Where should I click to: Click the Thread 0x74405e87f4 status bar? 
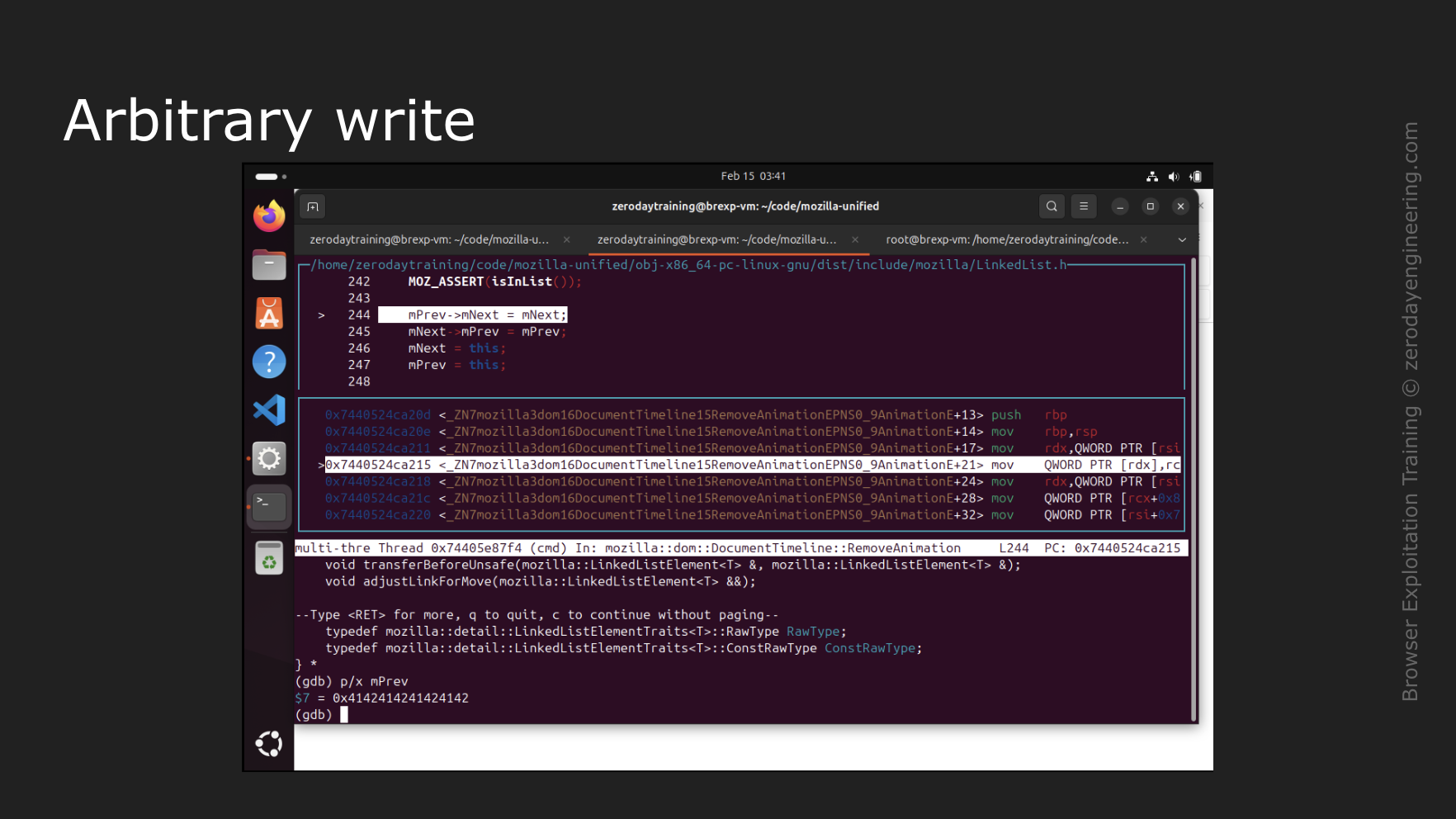pyautogui.click(x=741, y=548)
